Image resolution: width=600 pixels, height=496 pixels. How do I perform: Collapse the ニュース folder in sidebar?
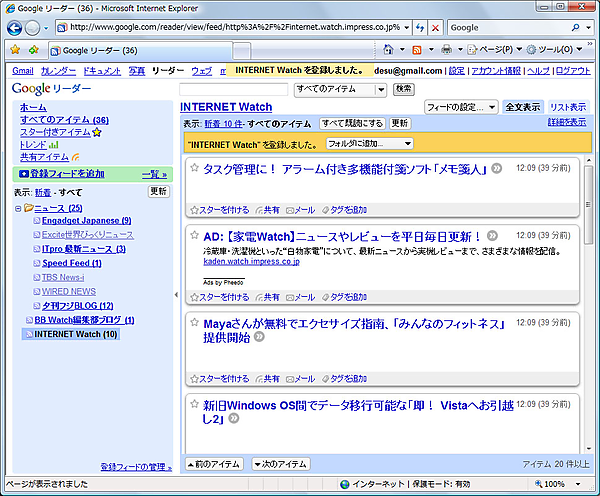point(19,208)
